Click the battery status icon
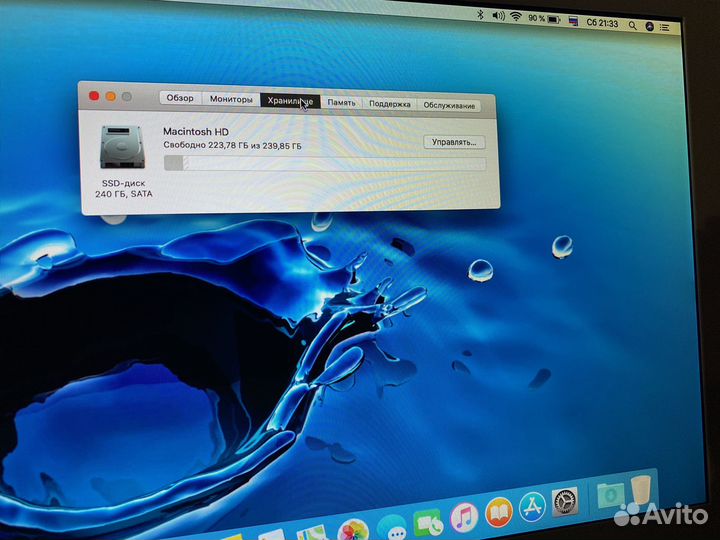This screenshot has height=540, width=720. (554, 20)
